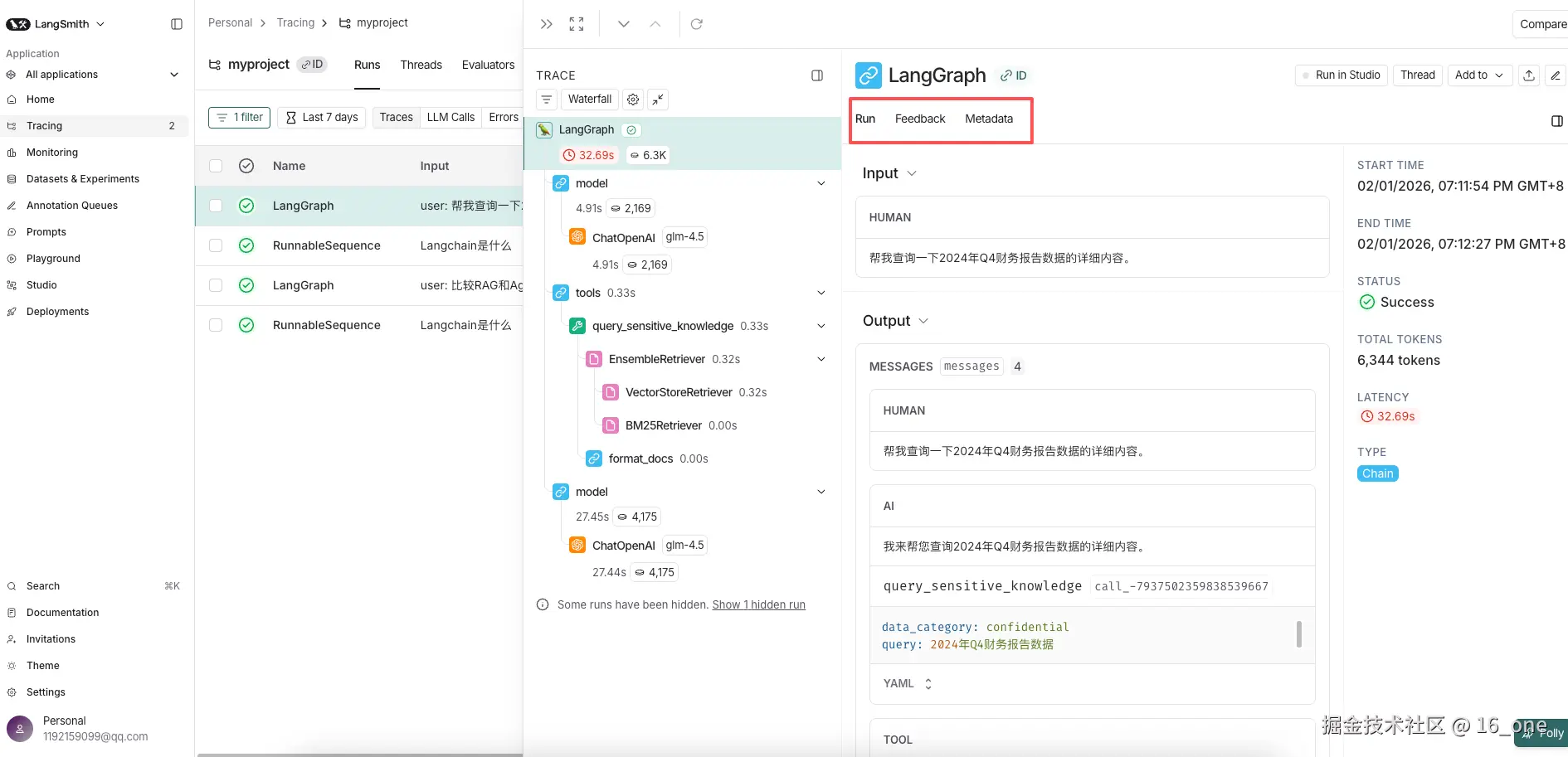Click Run in Studio button
Viewport: 1568px width, 757px height.
tap(1341, 75)
